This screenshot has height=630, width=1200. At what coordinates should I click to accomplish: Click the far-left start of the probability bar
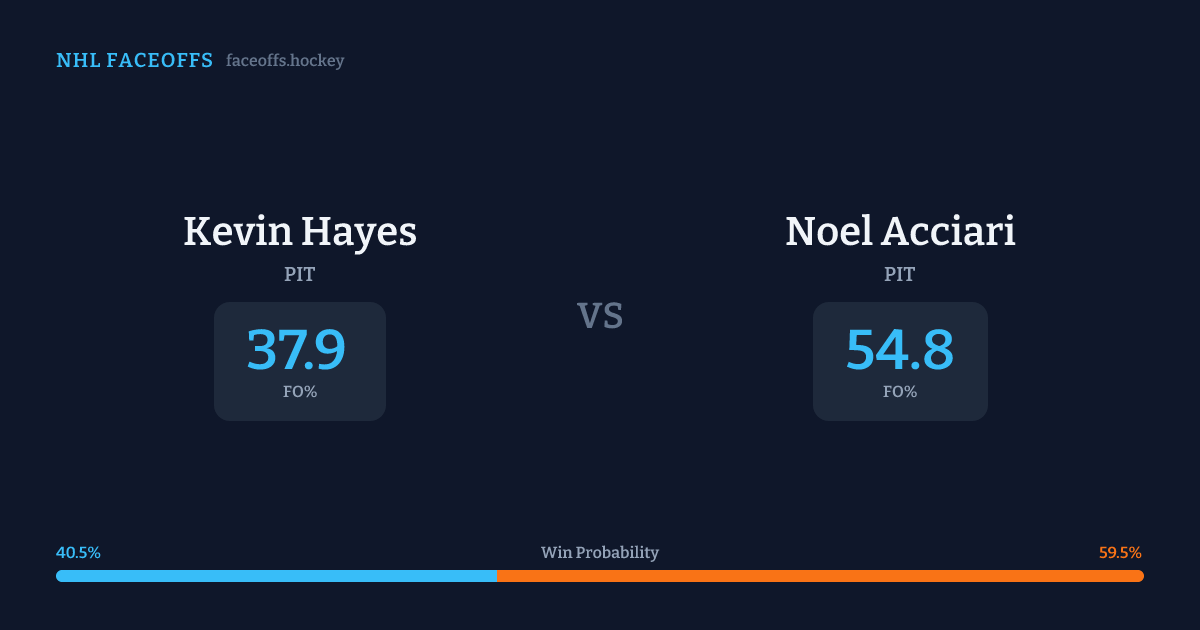click(x=59, y=576)
